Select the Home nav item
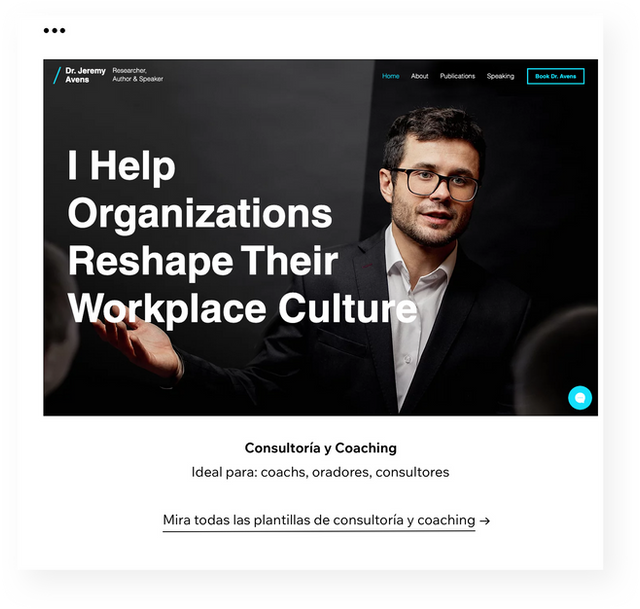This screenshot has width=640, height=609. [x=391, y=76]
